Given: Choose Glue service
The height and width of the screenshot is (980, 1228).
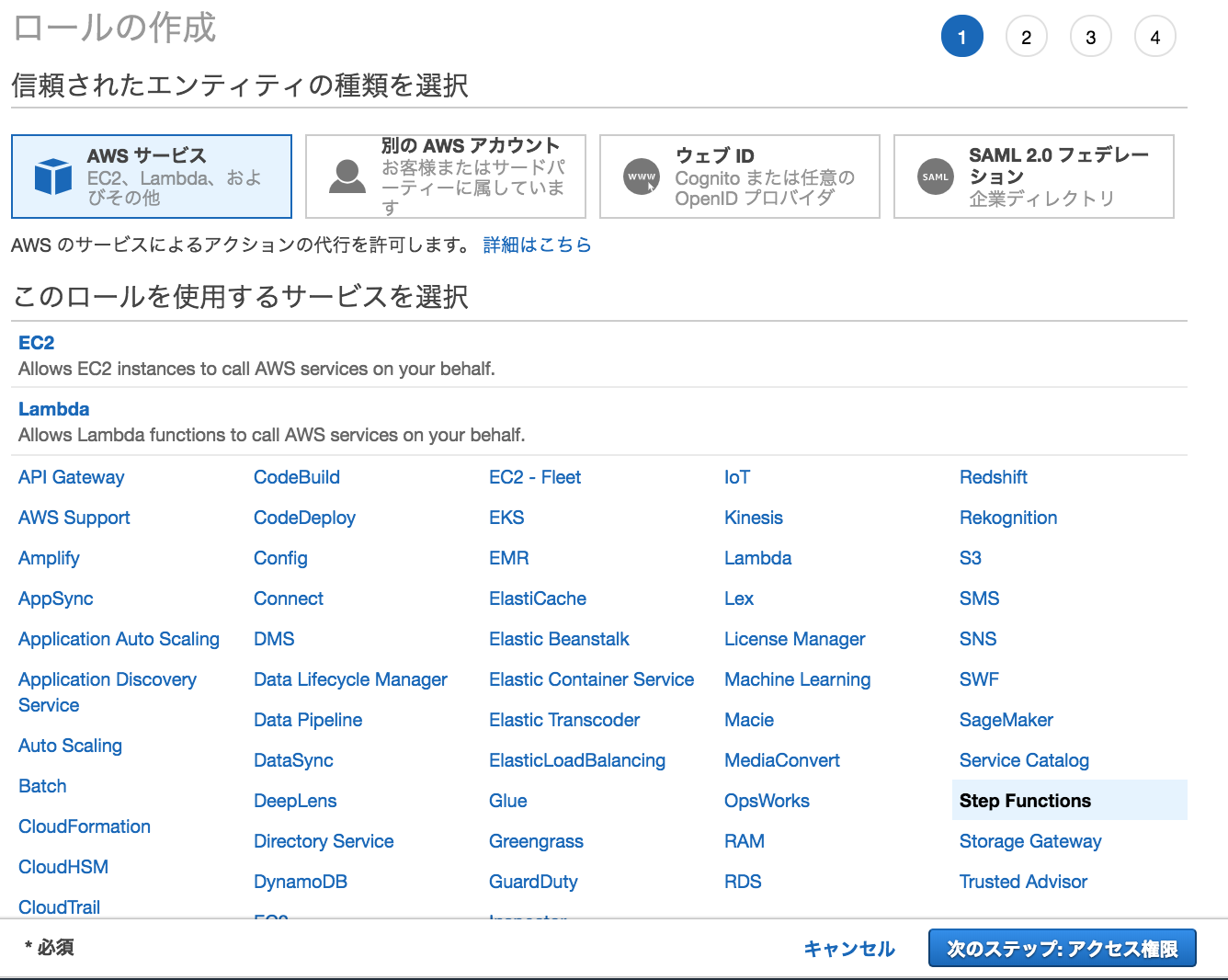Looking at the screenshot, I should click(508, 801).
